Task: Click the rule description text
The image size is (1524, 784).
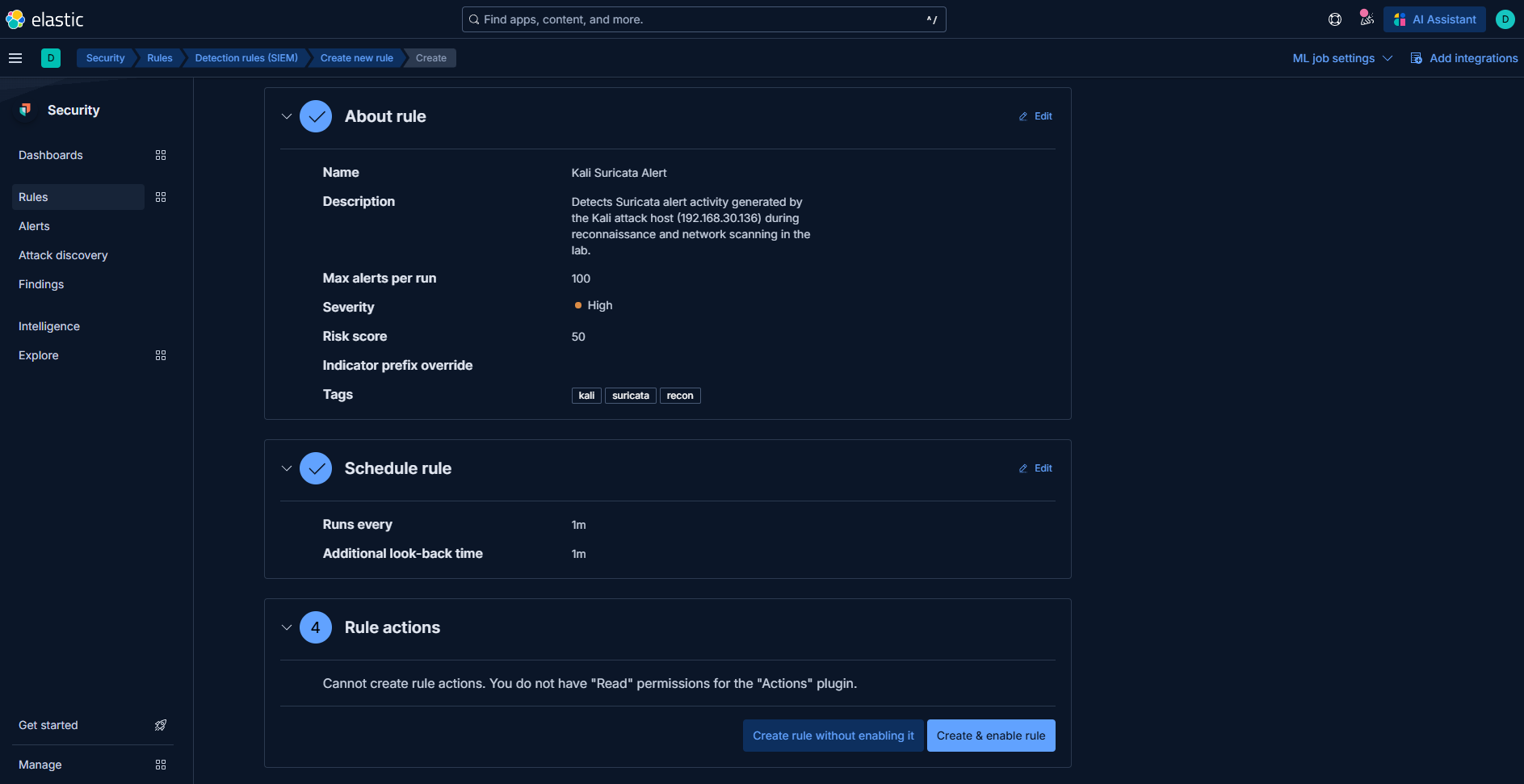Action: point(691,226)
